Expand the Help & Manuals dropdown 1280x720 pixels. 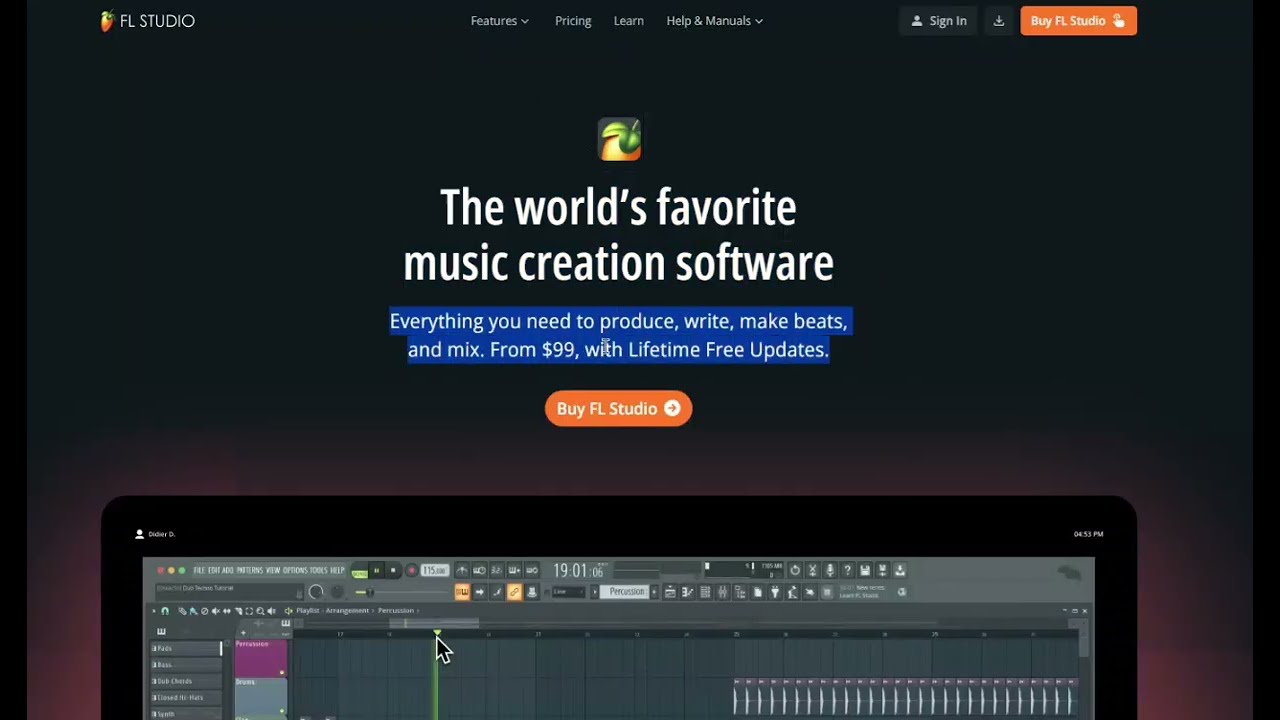point(715,21)
